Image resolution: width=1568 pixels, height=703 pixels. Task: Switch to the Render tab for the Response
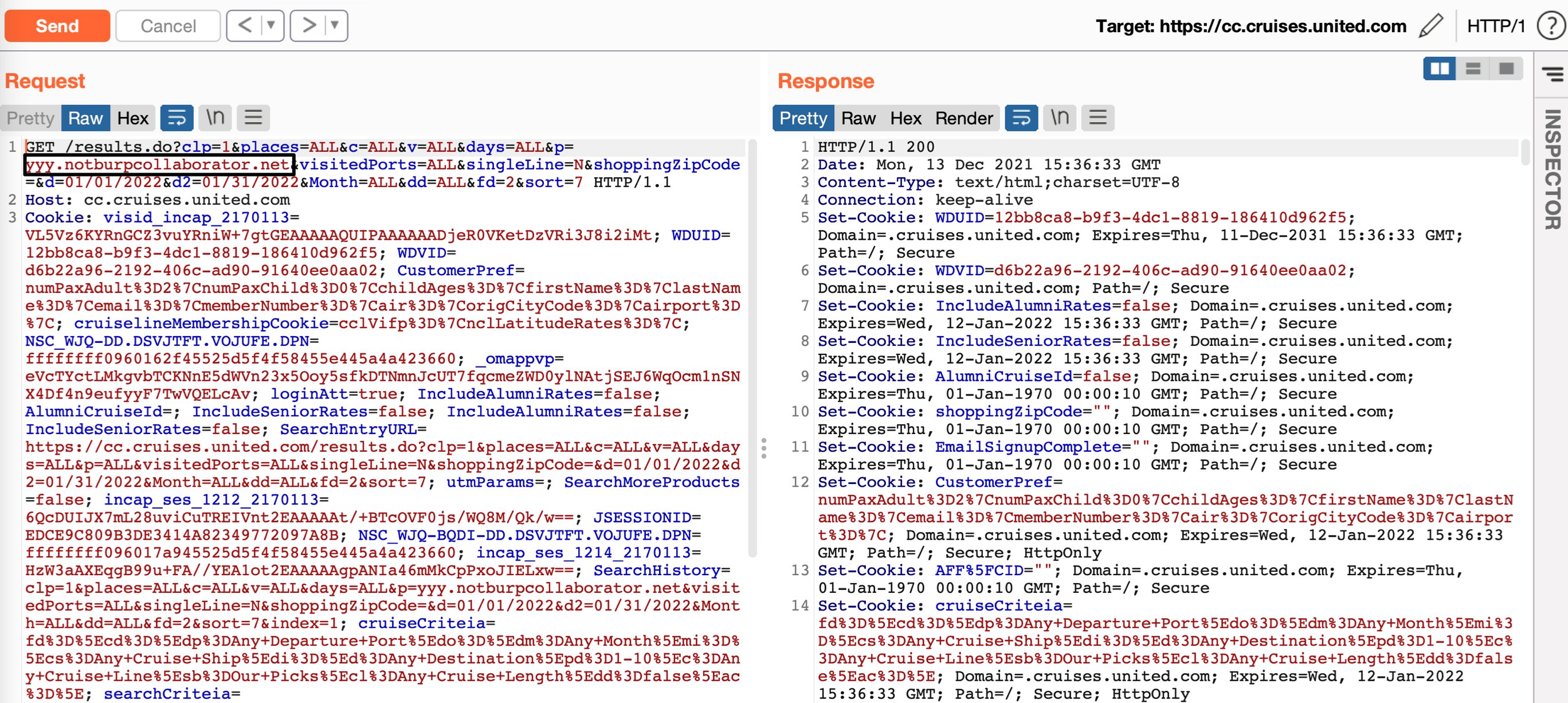tap(963, 118)
